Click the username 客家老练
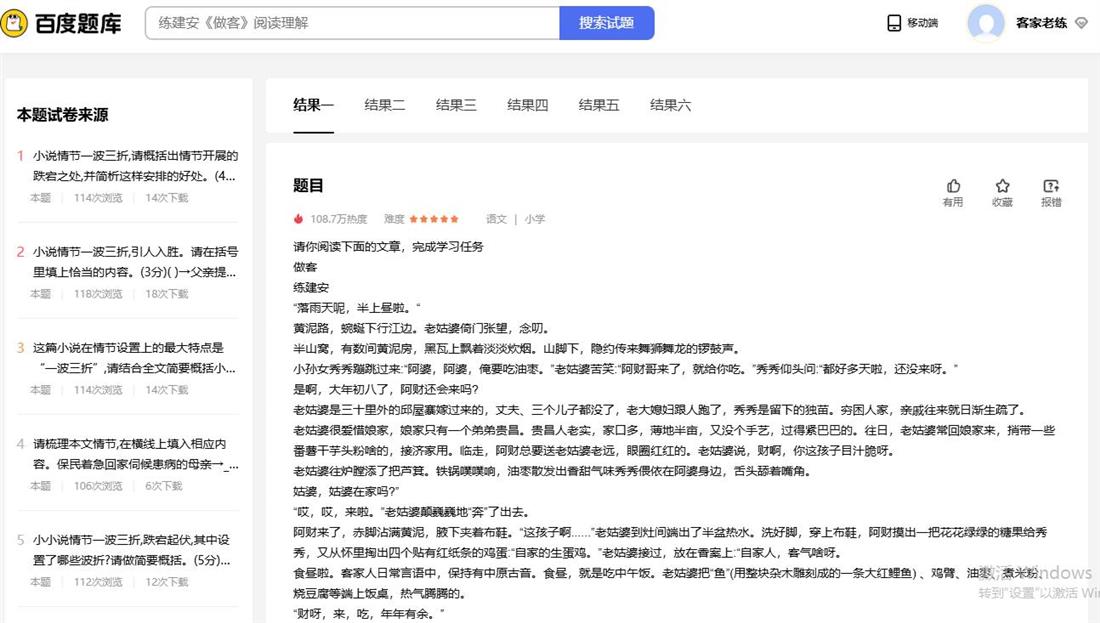1100x623 pixels. [x=1041, y=23]
